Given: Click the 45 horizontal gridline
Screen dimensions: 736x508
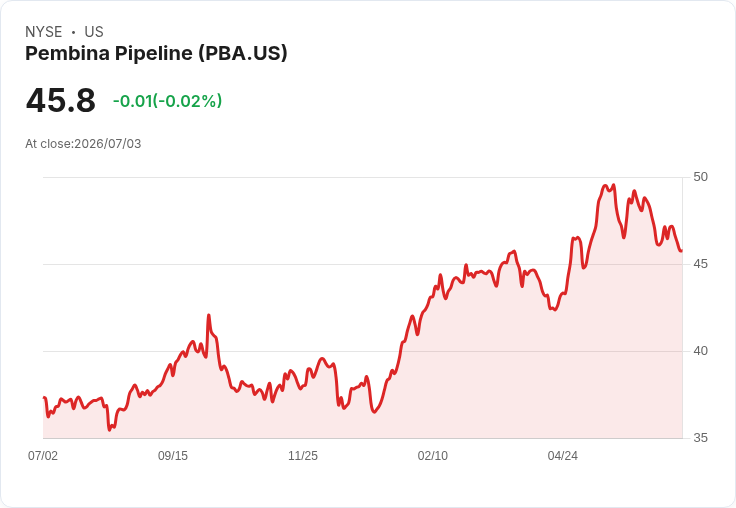Looking at the screenshot, I should click(363, 264).
